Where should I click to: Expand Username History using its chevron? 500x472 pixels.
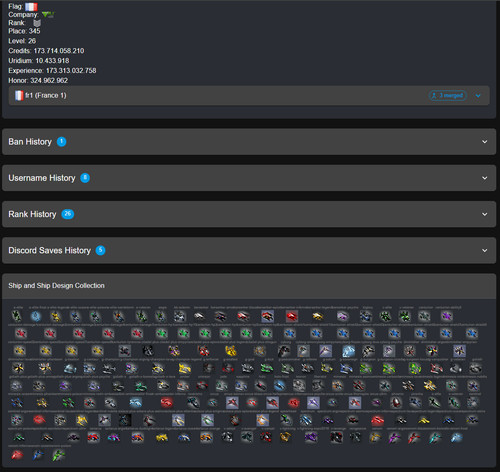click(x=485, y=178)
